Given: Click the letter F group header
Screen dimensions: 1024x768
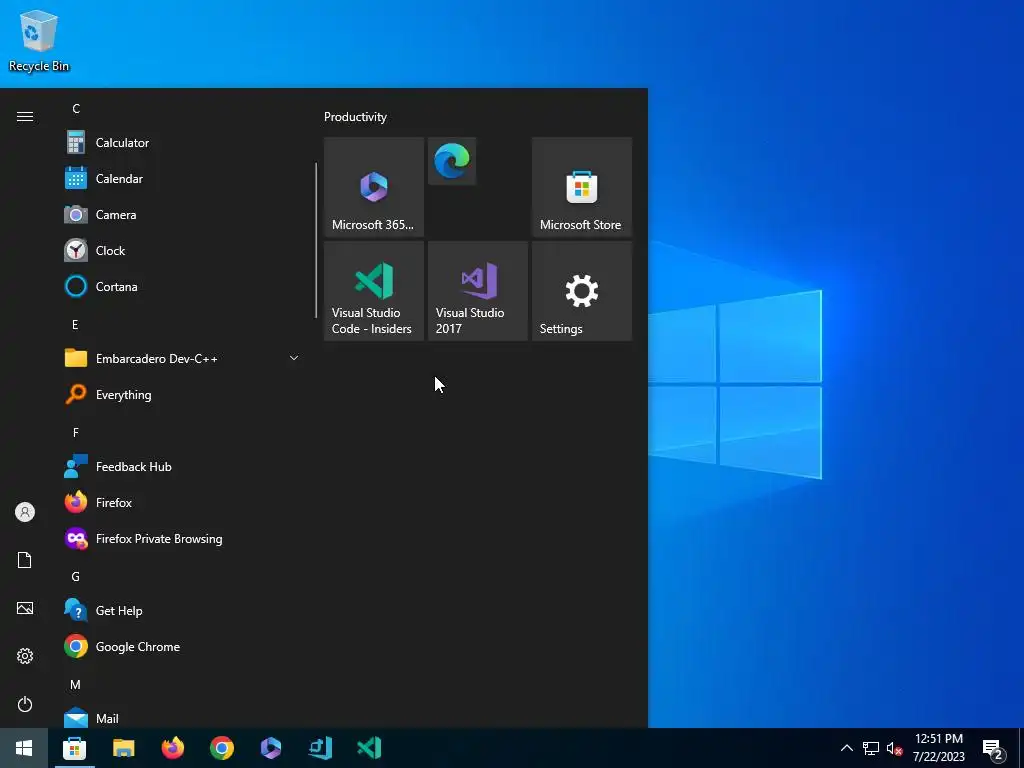Looking at the screenshot, I should point(76,432).
